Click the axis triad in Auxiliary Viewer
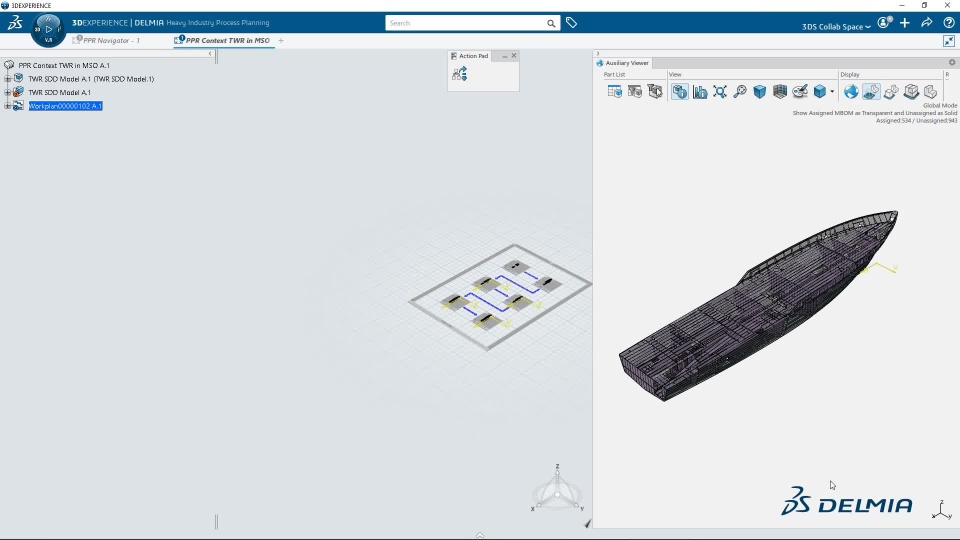The image size is (960, 540). 942,509
